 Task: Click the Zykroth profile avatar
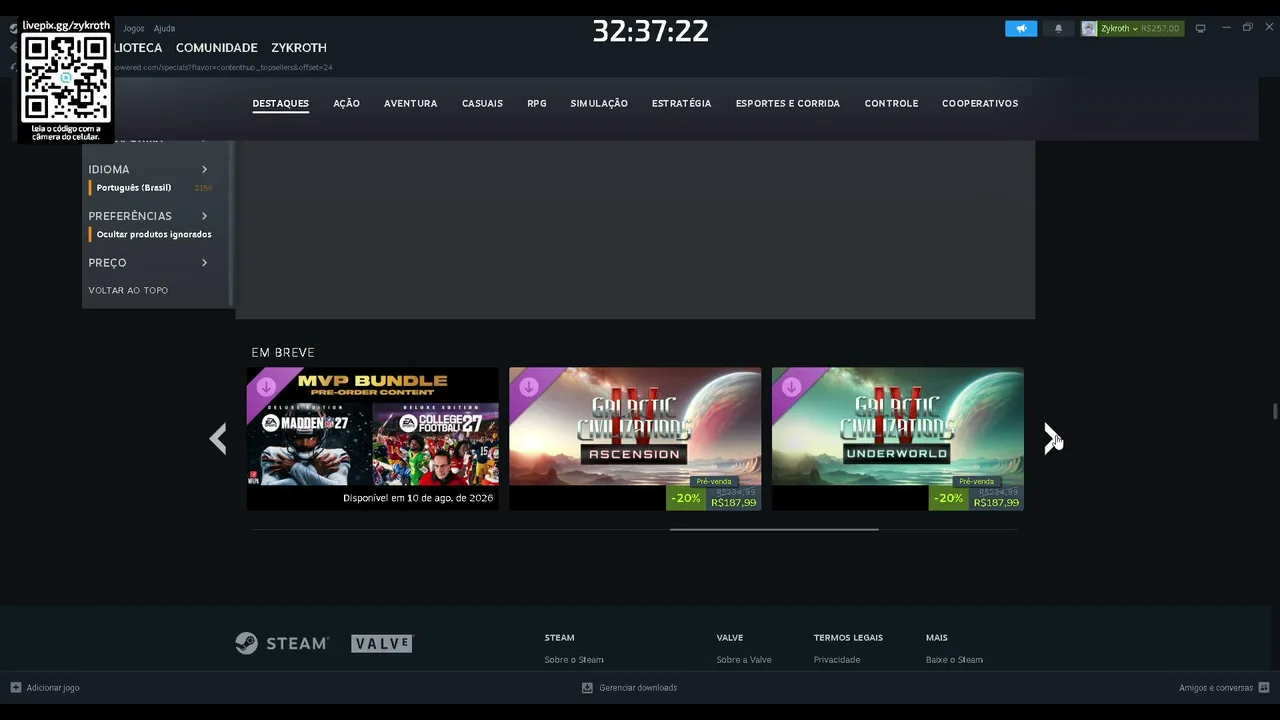(x=1089, y=29)
